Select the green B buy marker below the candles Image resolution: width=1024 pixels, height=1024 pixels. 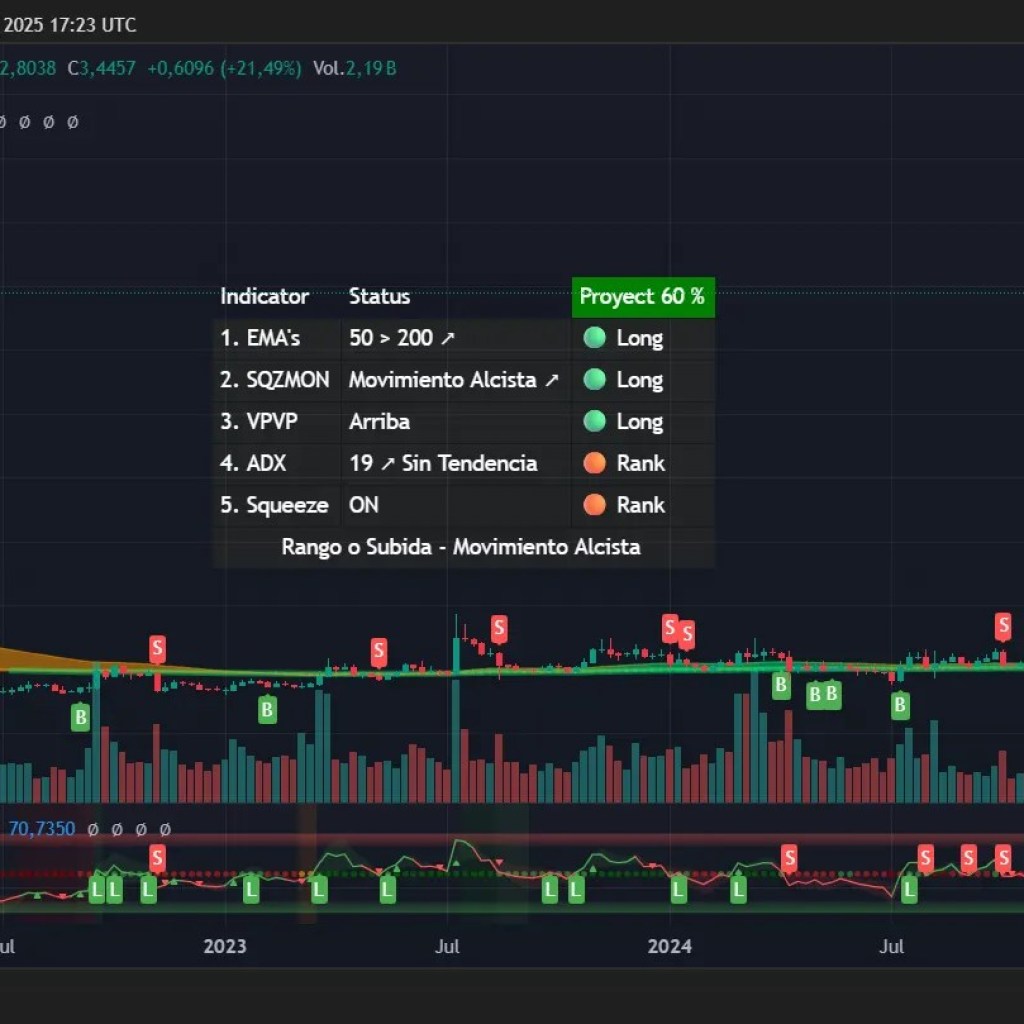tap(80, 717)
